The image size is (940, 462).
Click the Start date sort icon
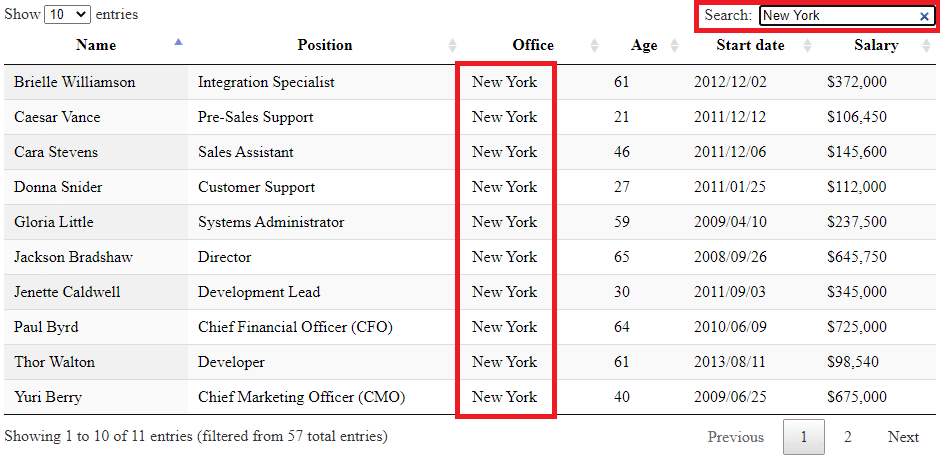808,45
